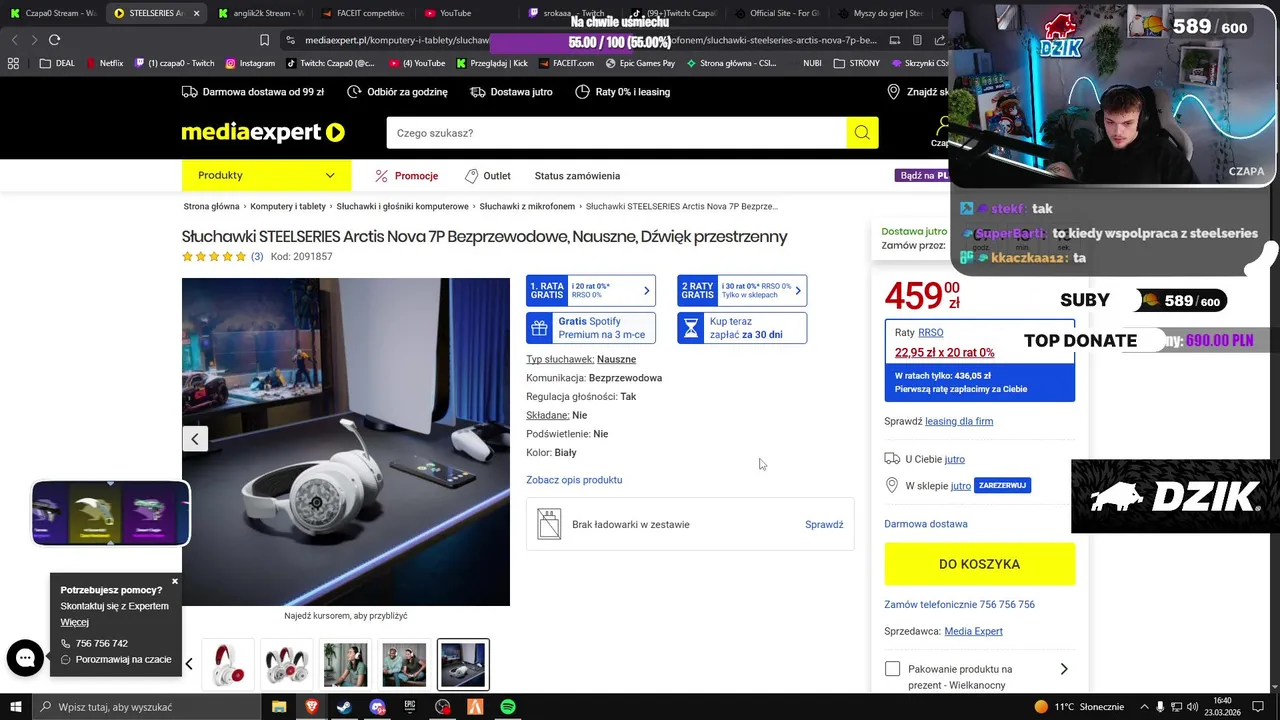Go to the mediaexpert home logo
This screenshot has height=720, width=1280.
pyautogui.click(x=263, y=133)
